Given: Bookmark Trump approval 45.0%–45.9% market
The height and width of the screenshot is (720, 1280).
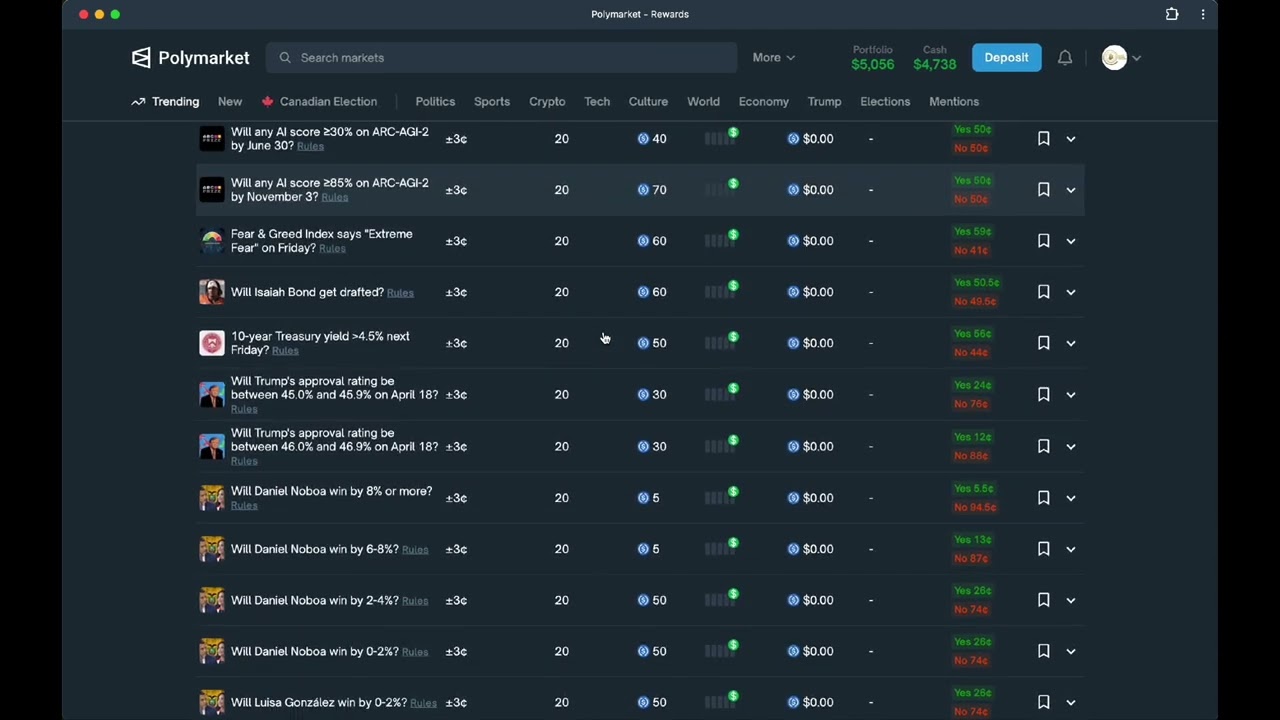Looking at the screenshot, I should tap(1043, 395).
